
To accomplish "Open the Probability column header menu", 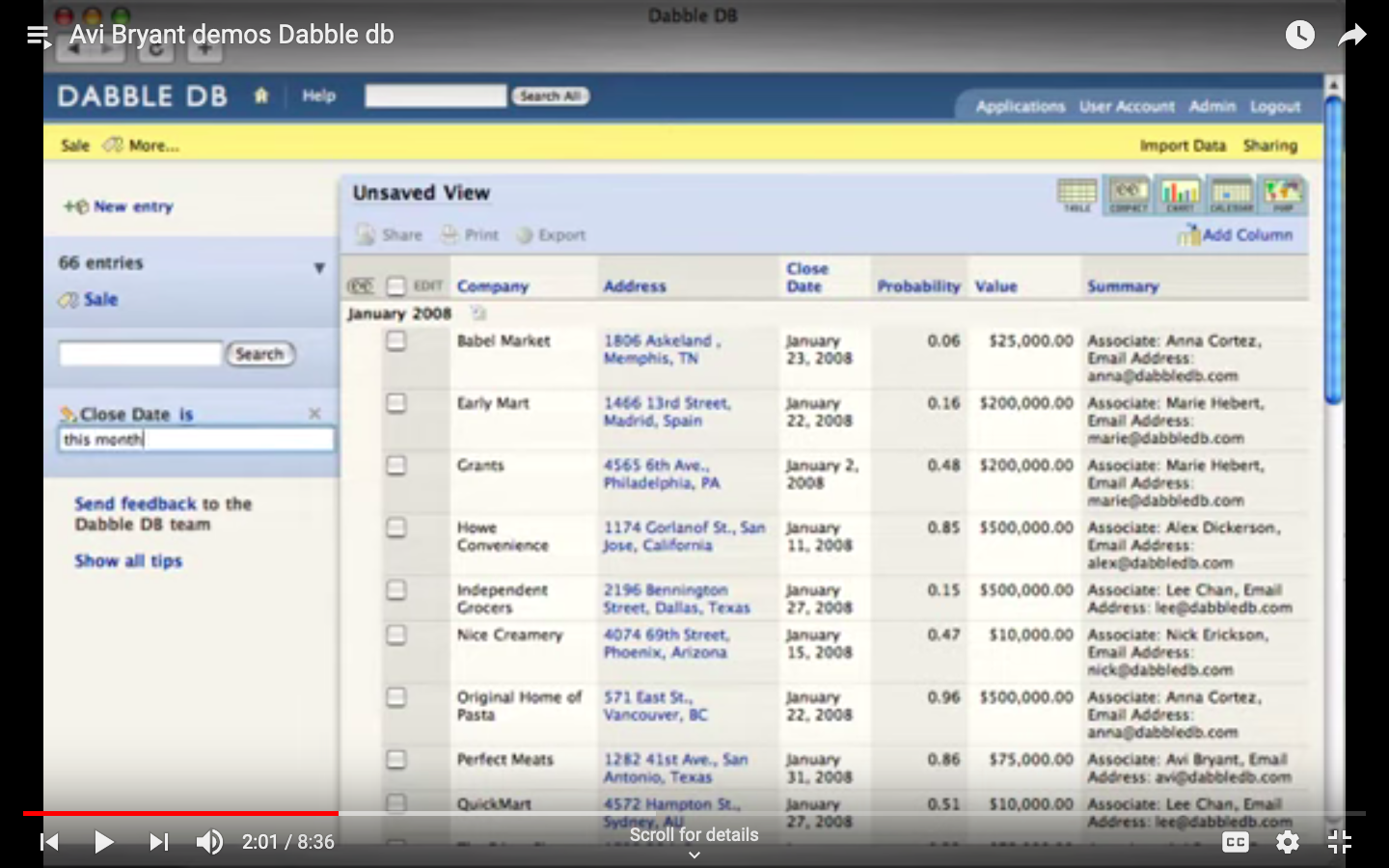I will [918, 286].
